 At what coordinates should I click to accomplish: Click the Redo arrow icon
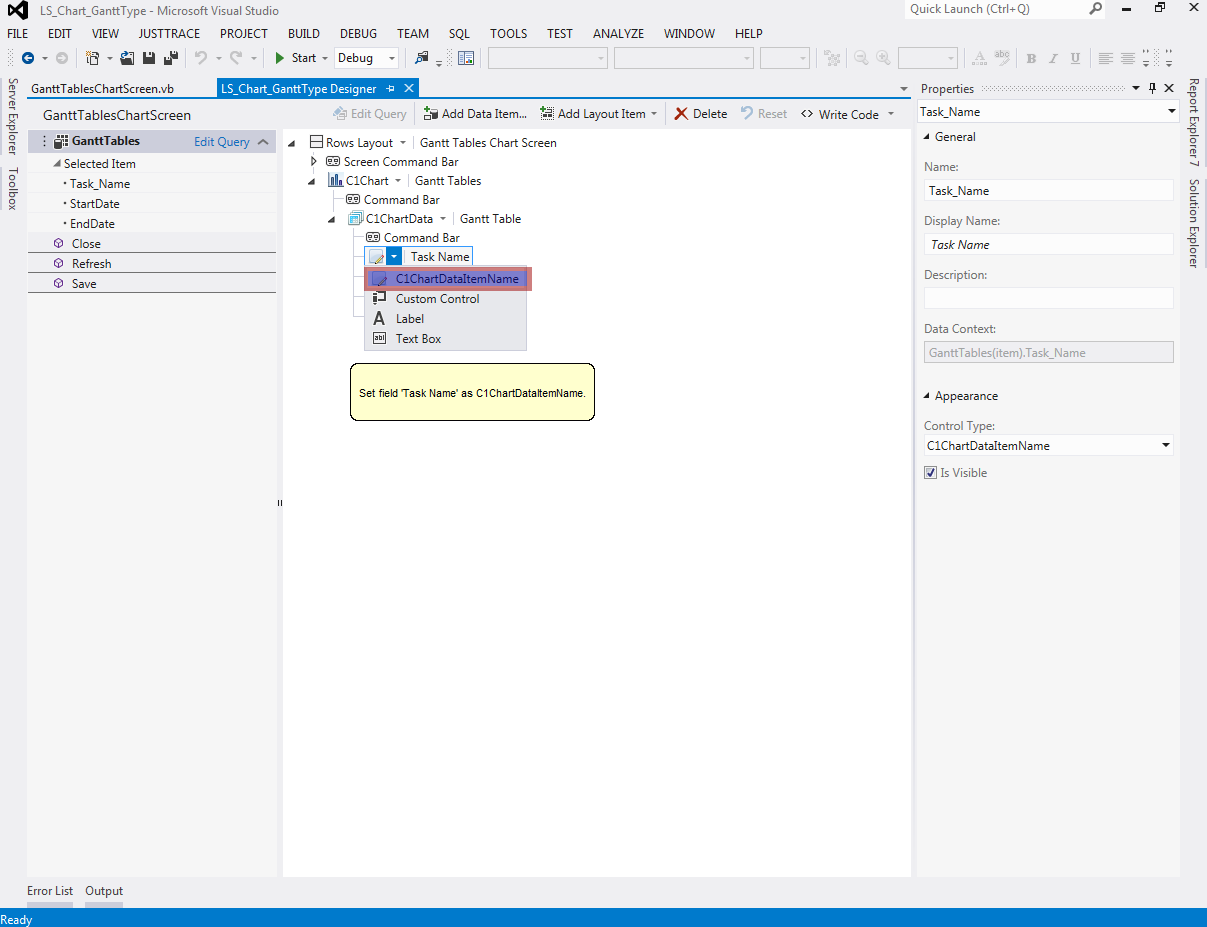pyautogui.click(x=236, y=58)
